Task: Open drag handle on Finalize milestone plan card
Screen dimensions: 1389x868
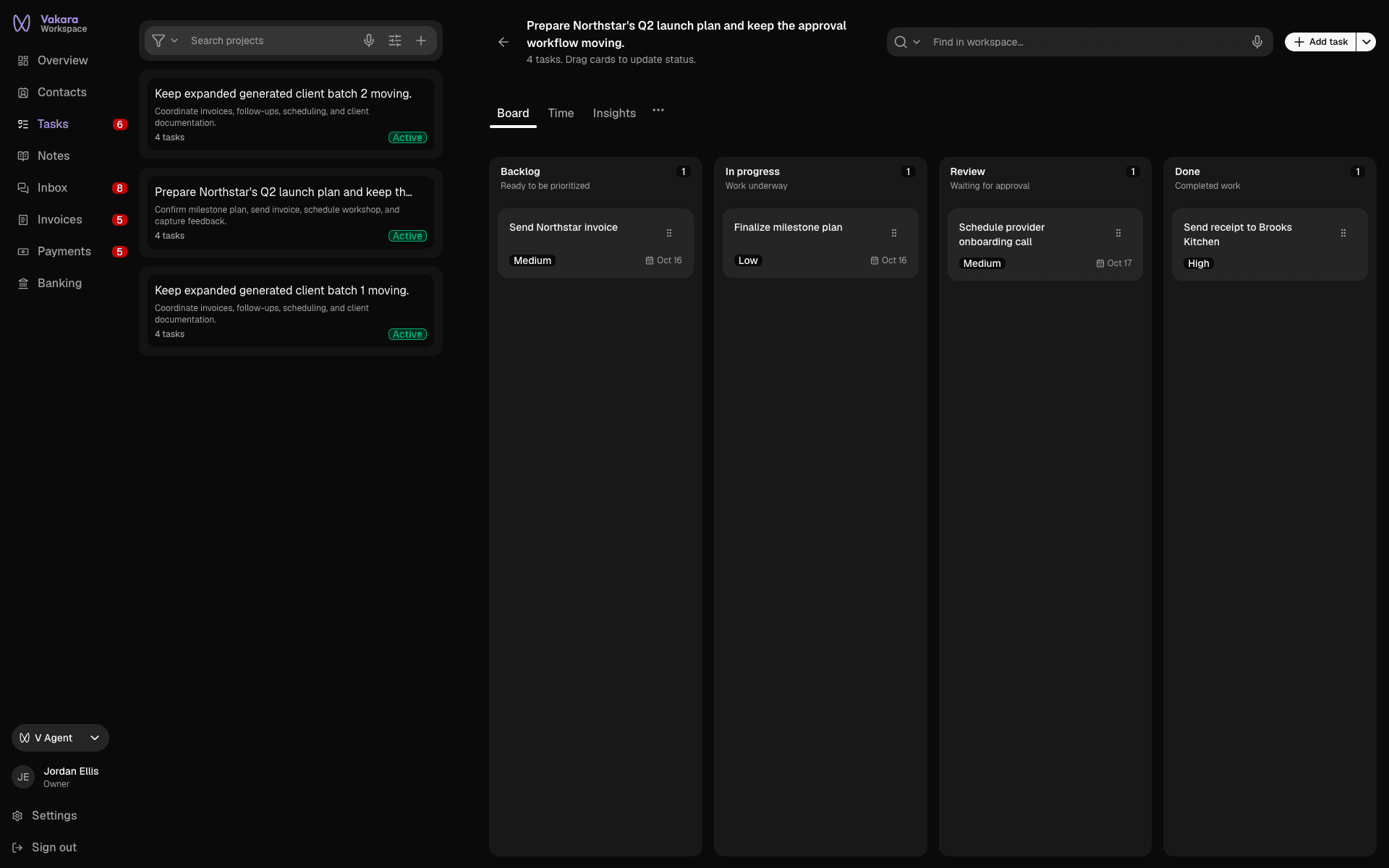Action: coord(894,233)
